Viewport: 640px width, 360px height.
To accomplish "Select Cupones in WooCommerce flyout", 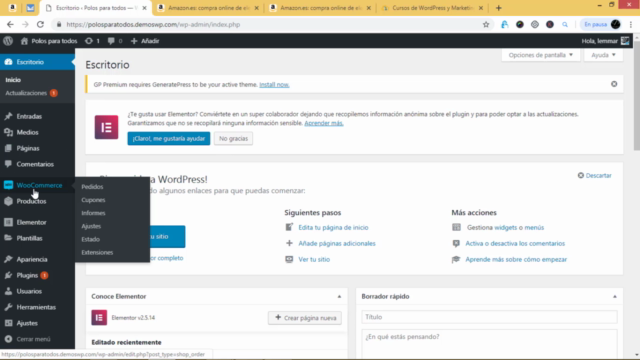I will click(93, 200).
